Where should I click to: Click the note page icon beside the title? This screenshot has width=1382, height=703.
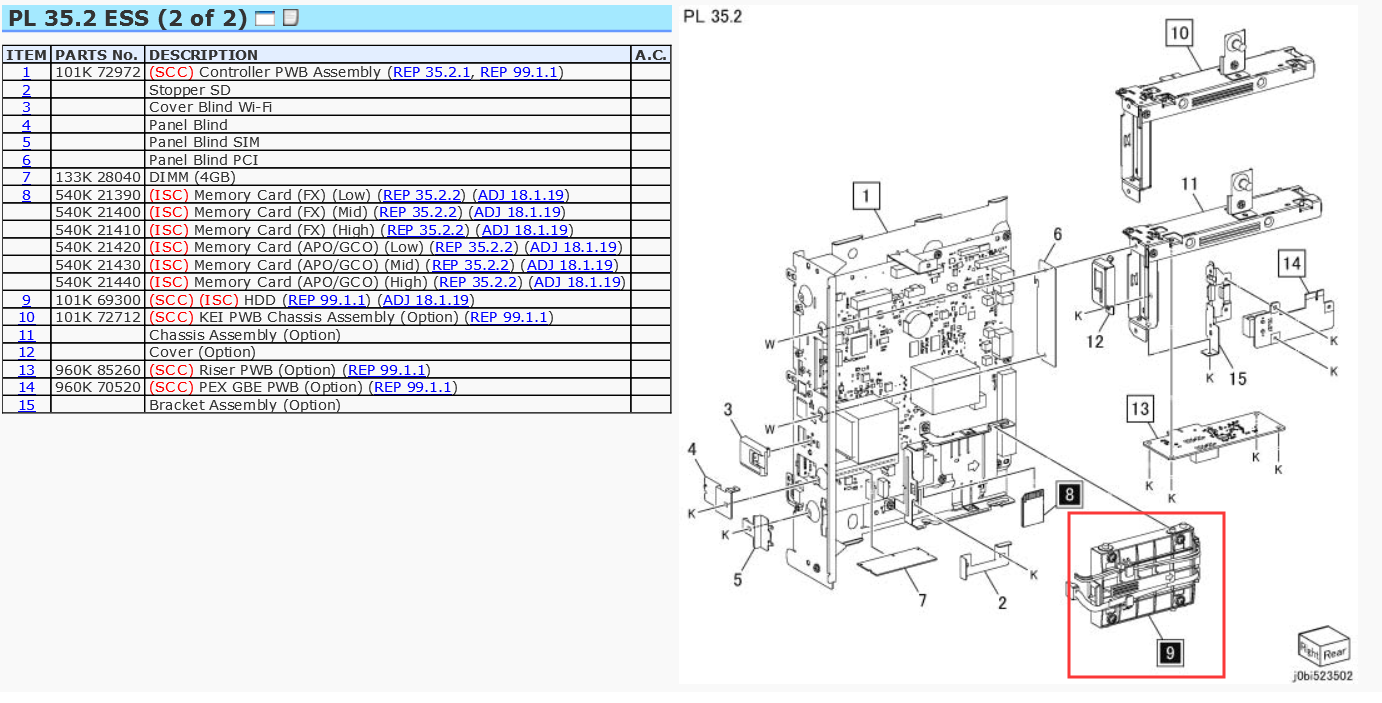point(291,18)
